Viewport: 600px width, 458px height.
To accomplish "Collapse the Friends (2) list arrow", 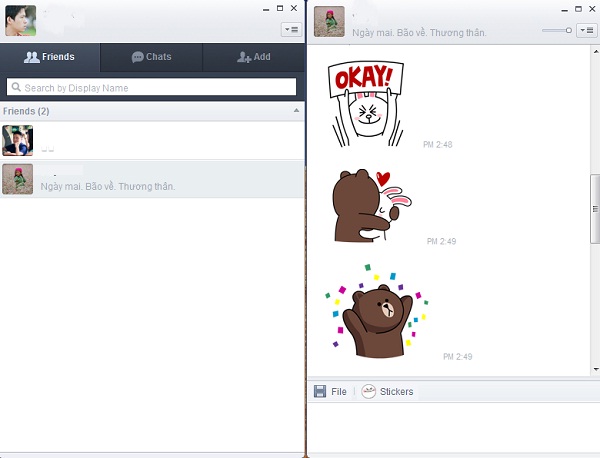I will point(296,111).
